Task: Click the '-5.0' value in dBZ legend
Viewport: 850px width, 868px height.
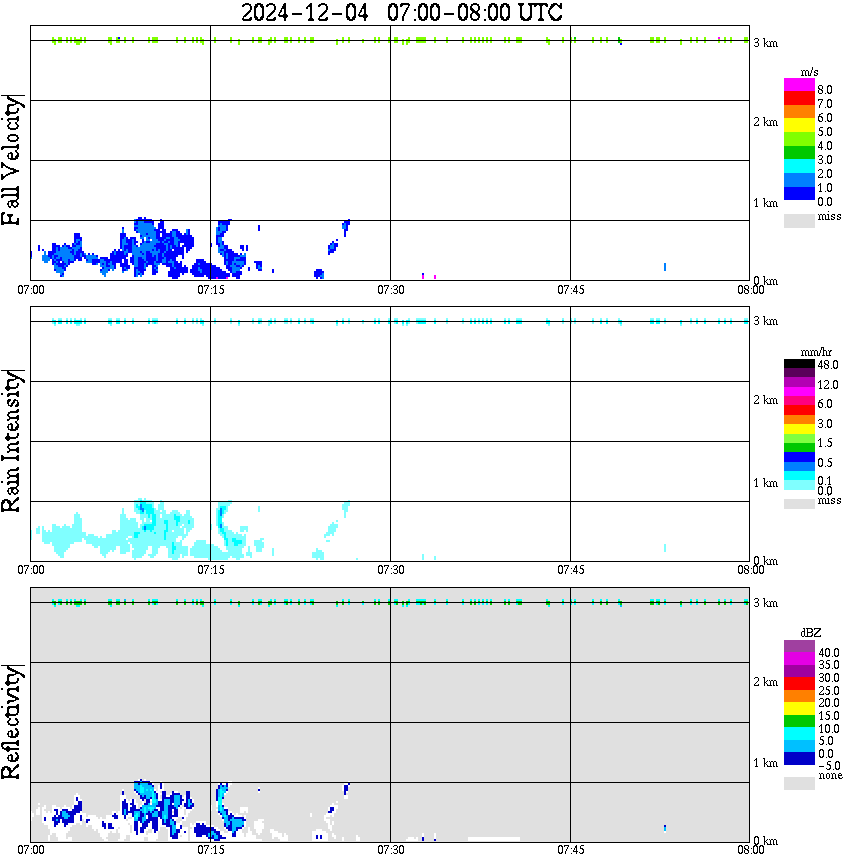Action: [829, 766]
